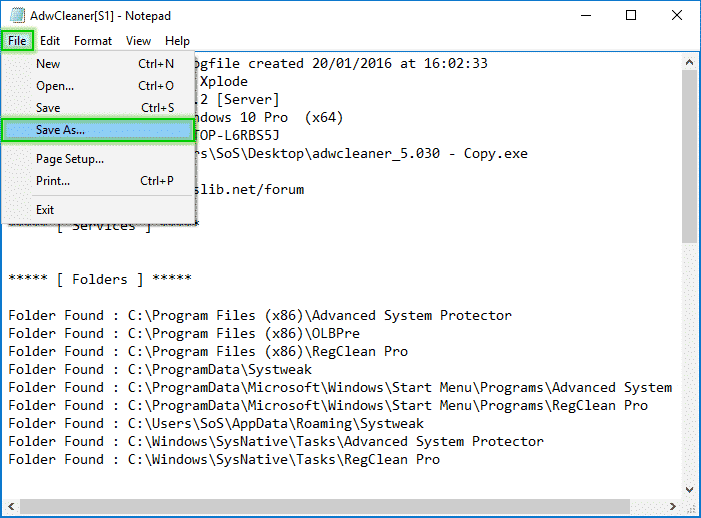This screenshot has height=518, width=701.
Task: Click Exit to quit Notepad
Action: click(x=45, y=210)
